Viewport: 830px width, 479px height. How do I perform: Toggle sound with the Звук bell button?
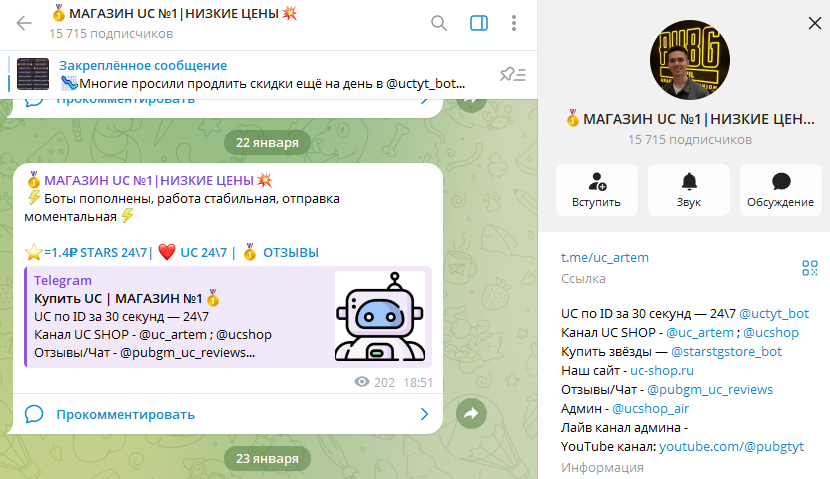688,190
